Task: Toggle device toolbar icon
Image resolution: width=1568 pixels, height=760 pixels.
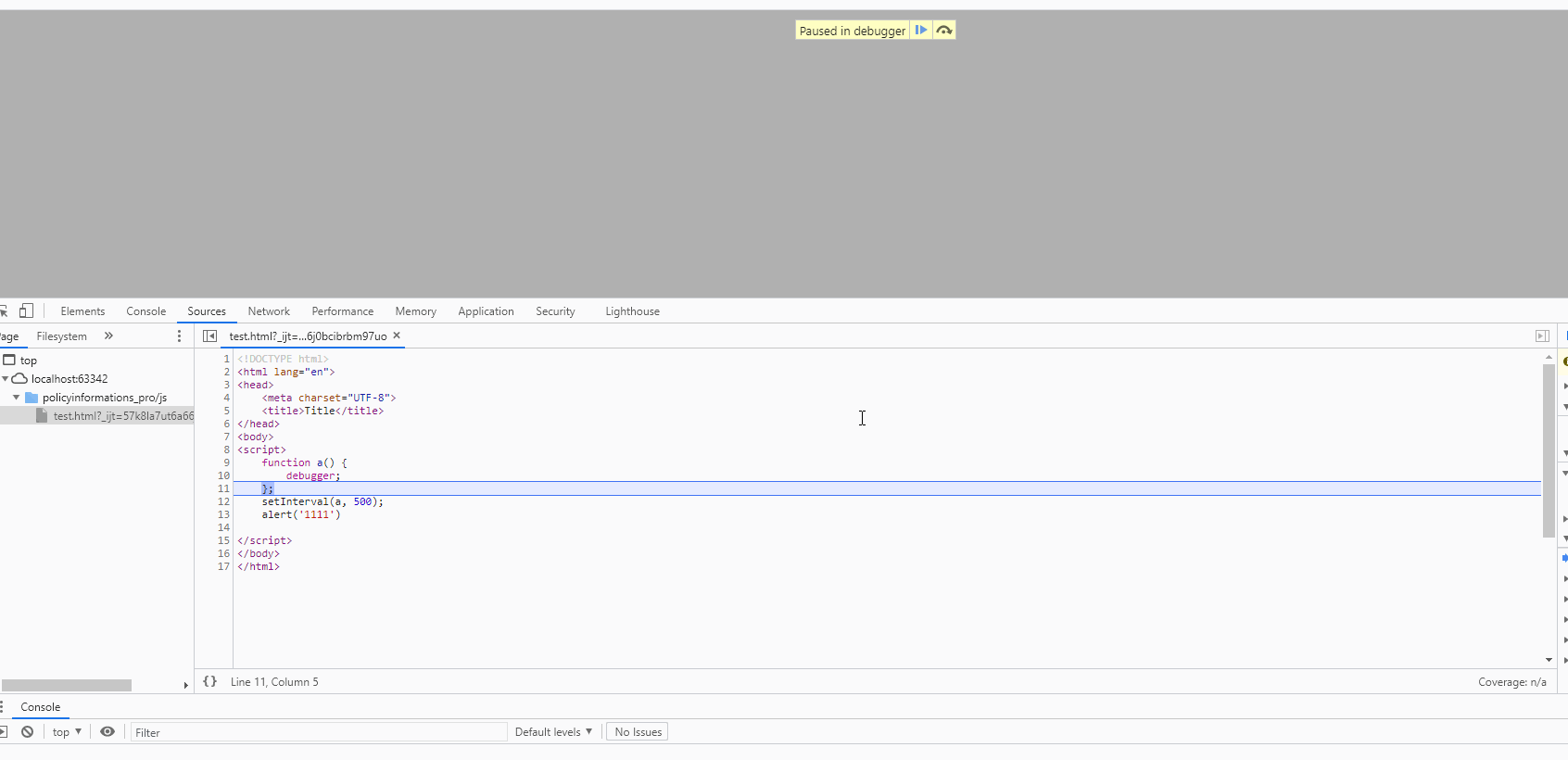Action: coord(26,311)
